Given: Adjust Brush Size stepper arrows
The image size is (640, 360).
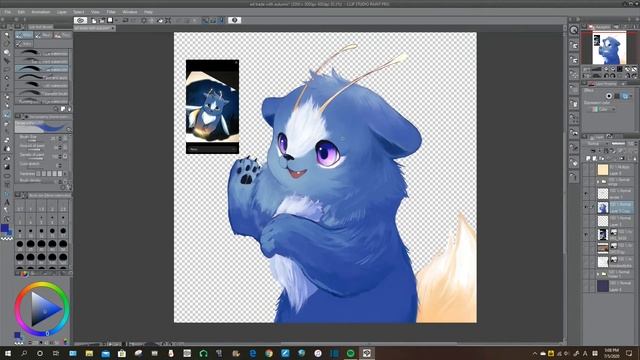Looking at the screenshot, I should [60, 138].
